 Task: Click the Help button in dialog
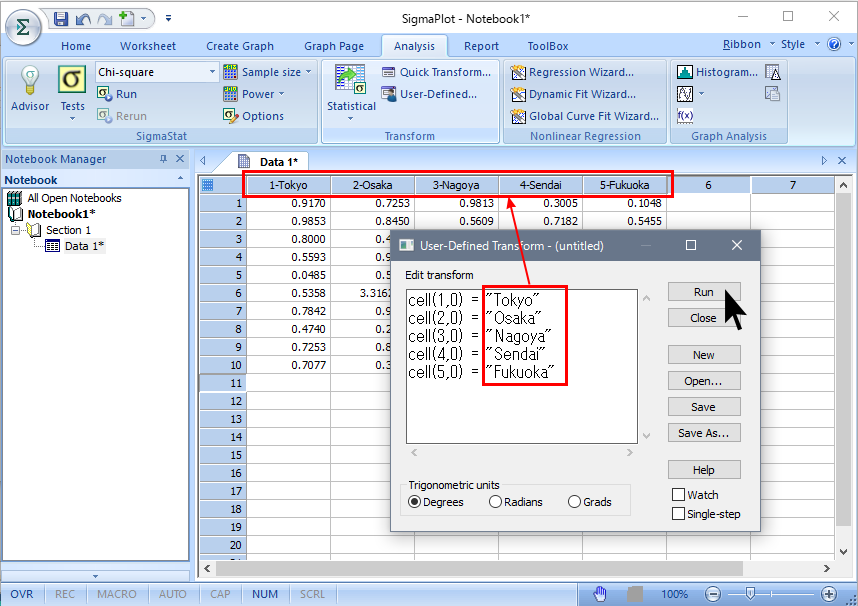(704, 470)
